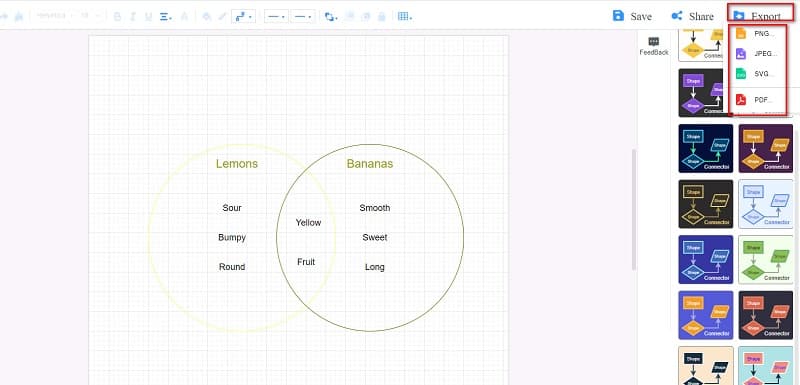This screenshot has width=800, height=385.
Task: Click the font color icon
Action: coord(184,16)
